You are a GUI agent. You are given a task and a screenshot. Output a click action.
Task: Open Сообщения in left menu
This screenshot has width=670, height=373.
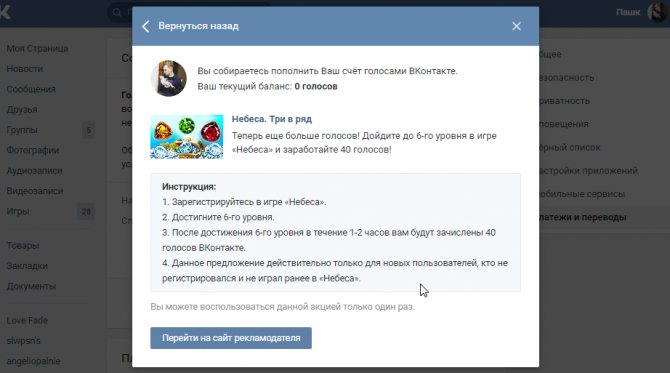(31, 89)
